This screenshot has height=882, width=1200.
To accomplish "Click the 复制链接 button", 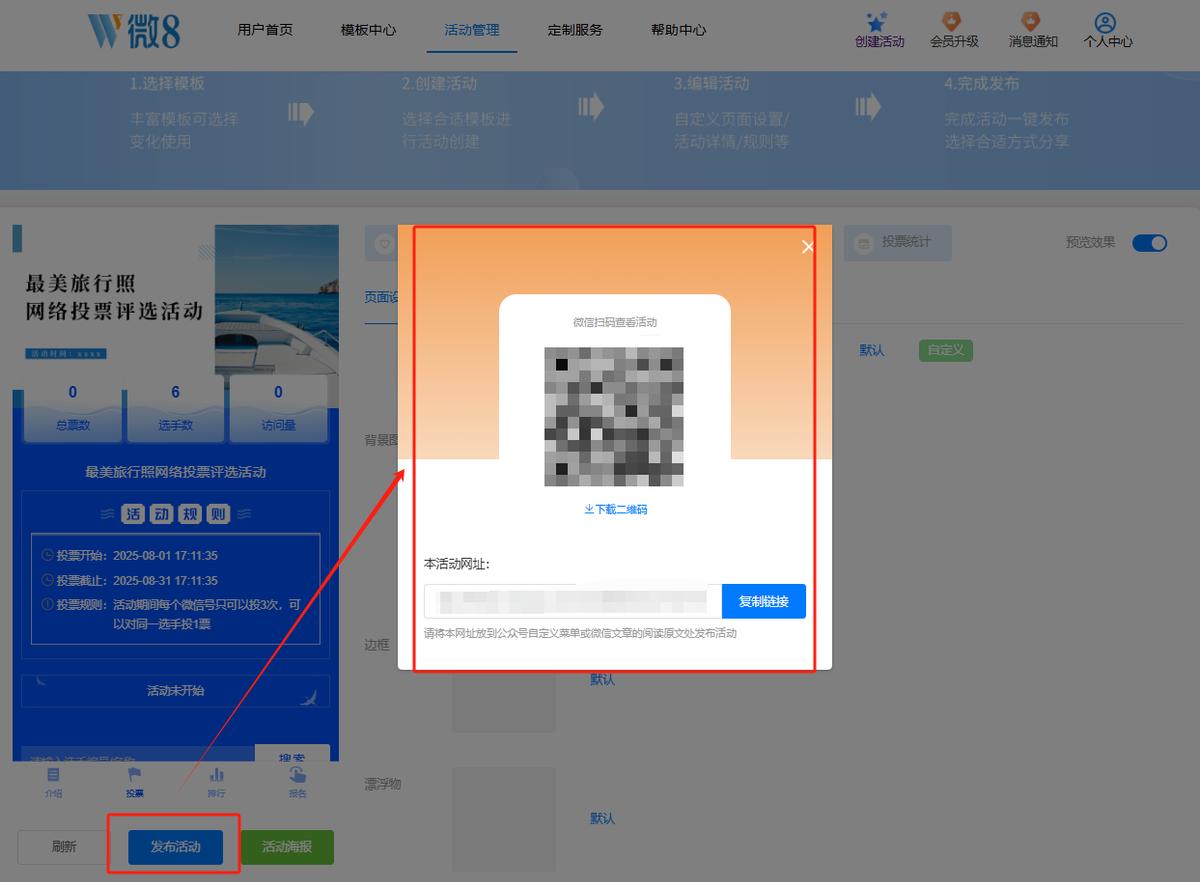I will coord(764,601).
